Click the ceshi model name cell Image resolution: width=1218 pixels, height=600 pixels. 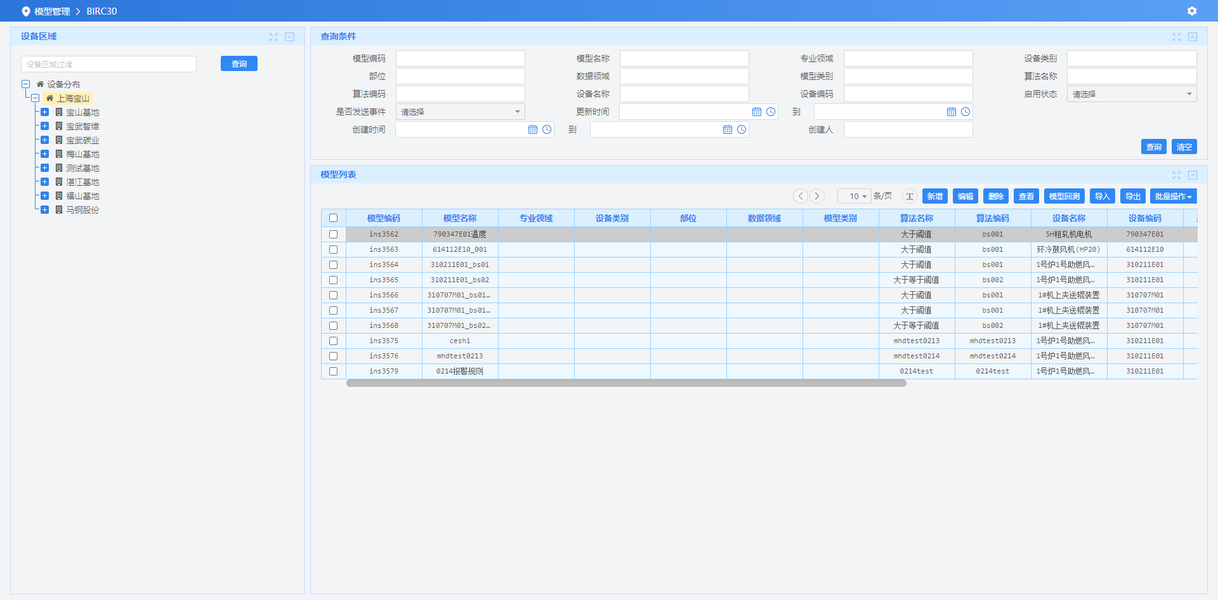tap(460, 341)
